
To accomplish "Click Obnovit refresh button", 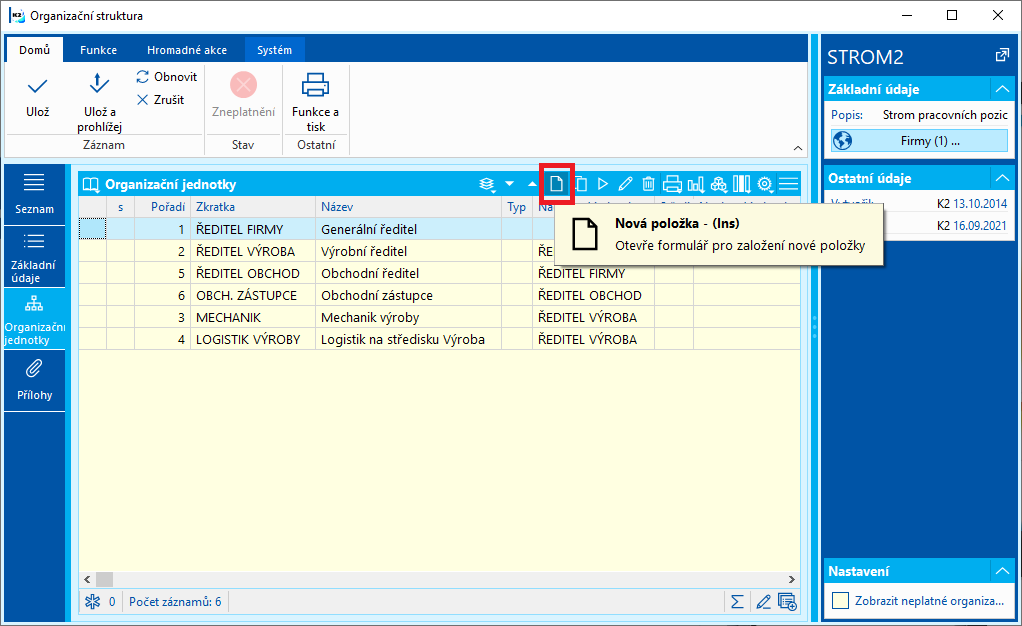I will tap(166, 77).
